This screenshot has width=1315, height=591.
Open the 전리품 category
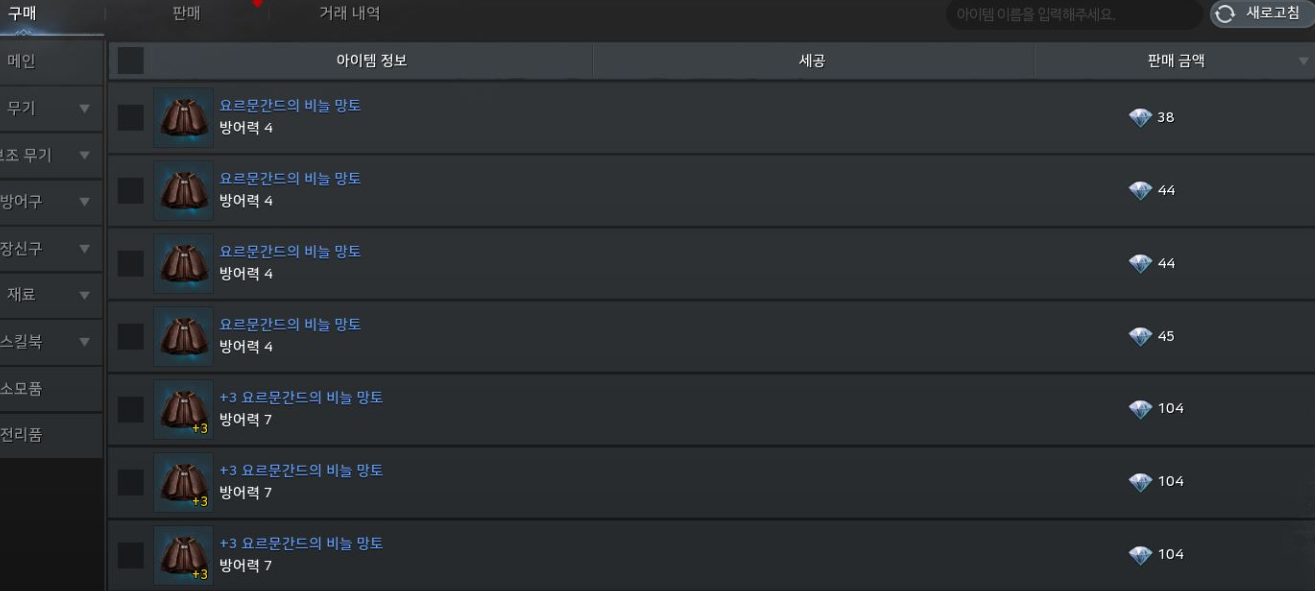click(51, 436)
